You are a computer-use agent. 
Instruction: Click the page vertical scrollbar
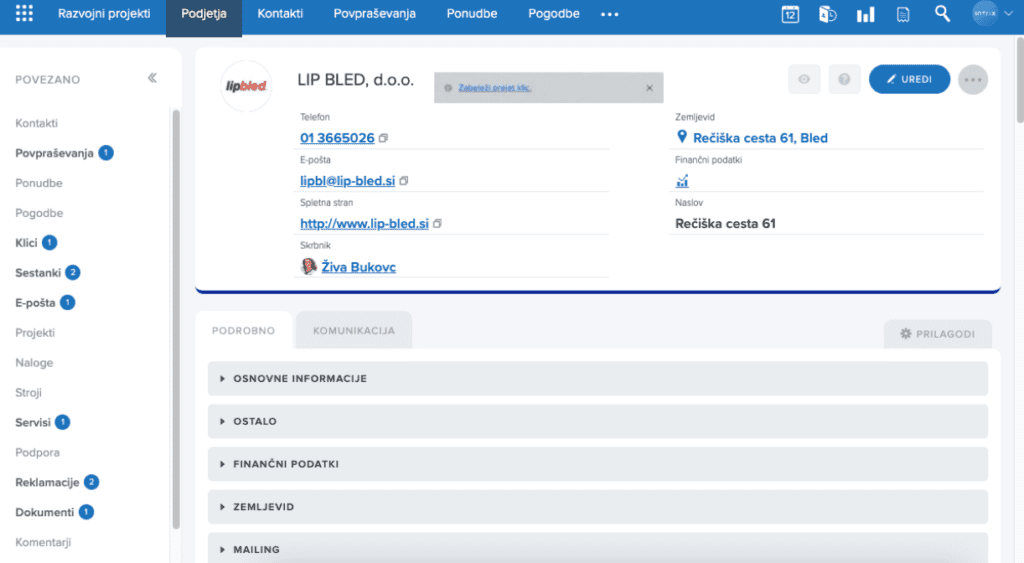[x=1020, y=80]
